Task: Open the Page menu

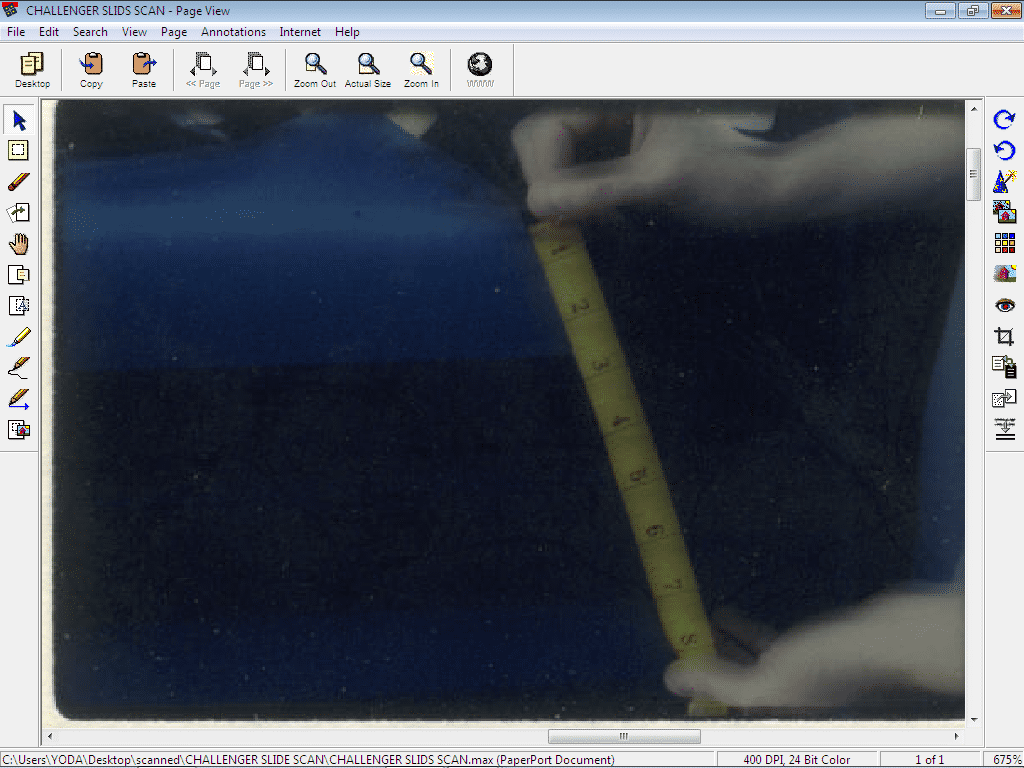Action: click(174, 32)
